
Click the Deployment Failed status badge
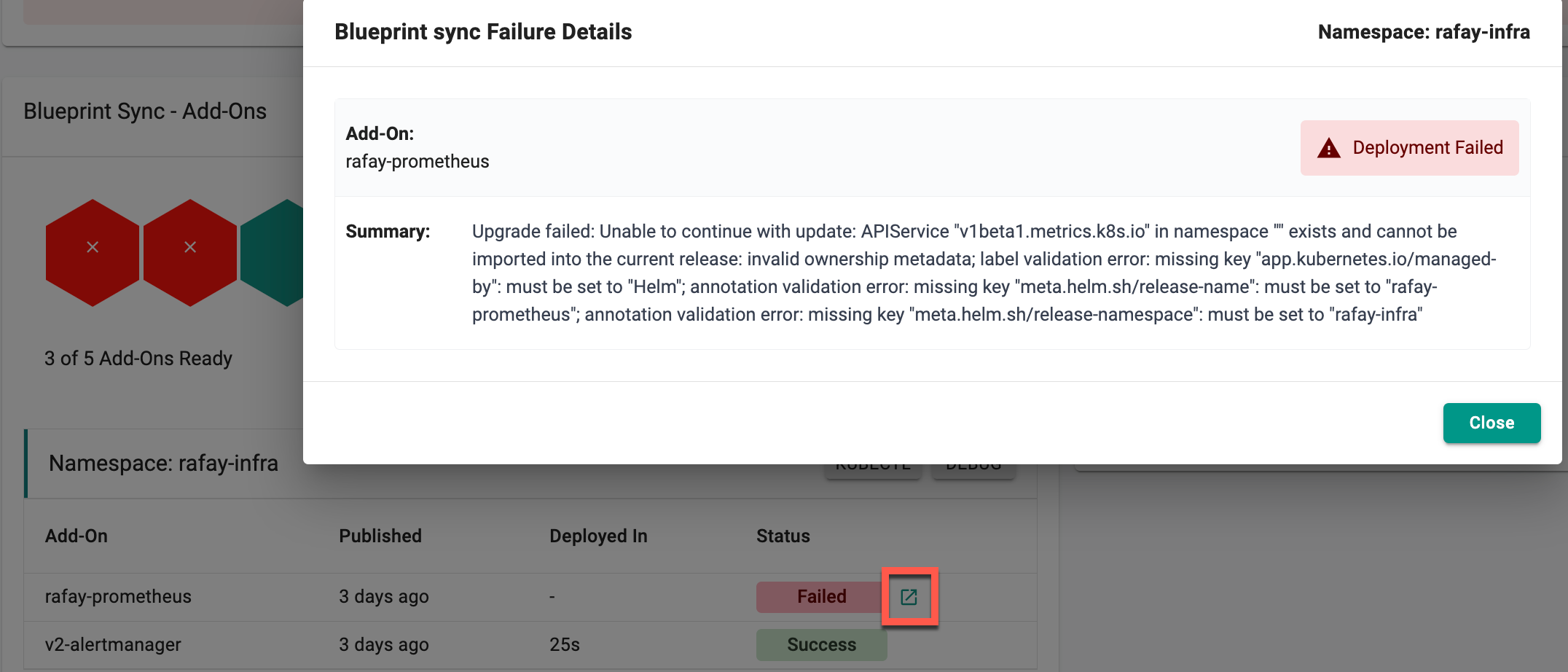(1409, 148)
